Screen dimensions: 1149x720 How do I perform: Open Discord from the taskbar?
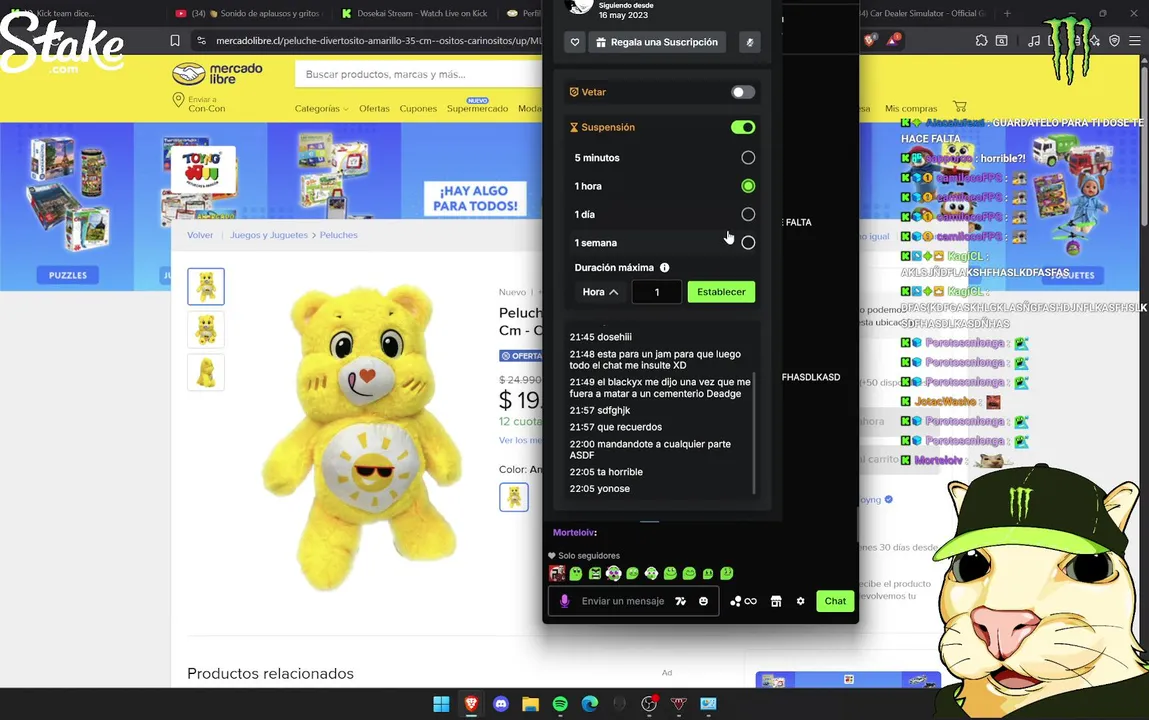(501, 704)
